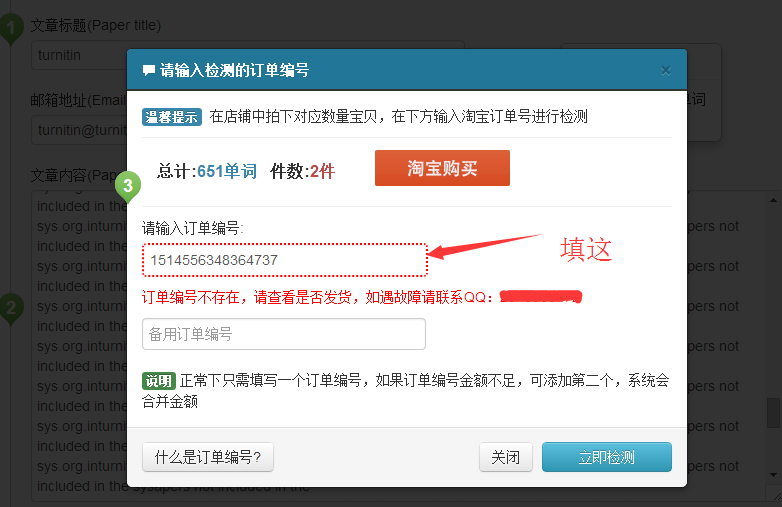Close the order number dialog with X

pyautogui.click(x=665, y=70)
